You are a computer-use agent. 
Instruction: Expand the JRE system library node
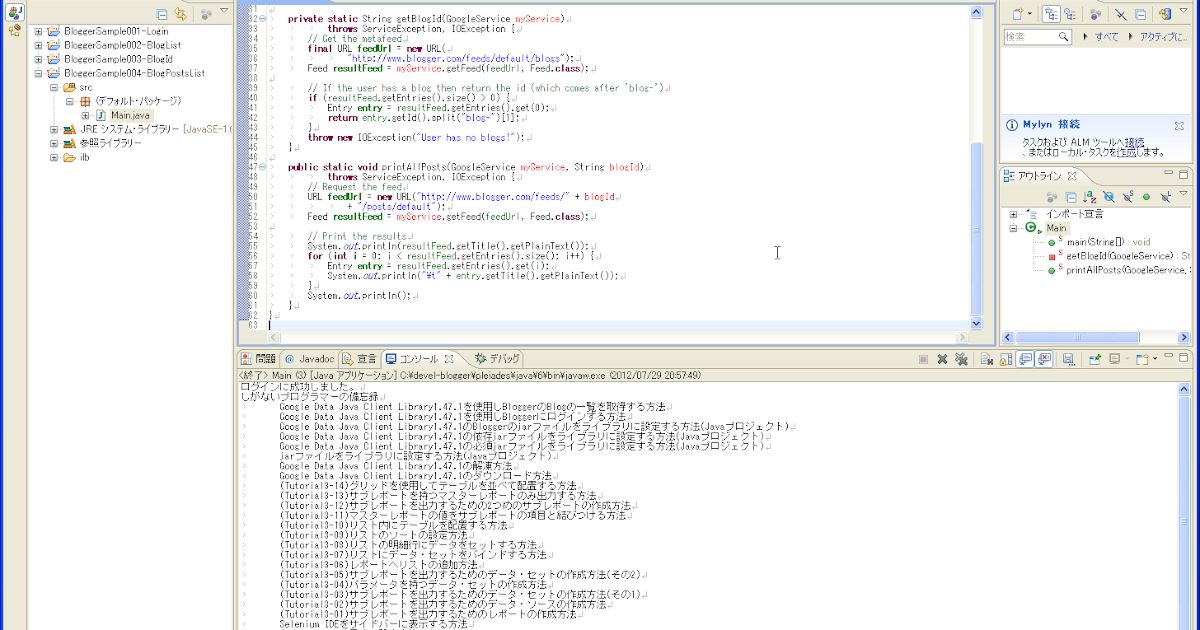point(55,129)
